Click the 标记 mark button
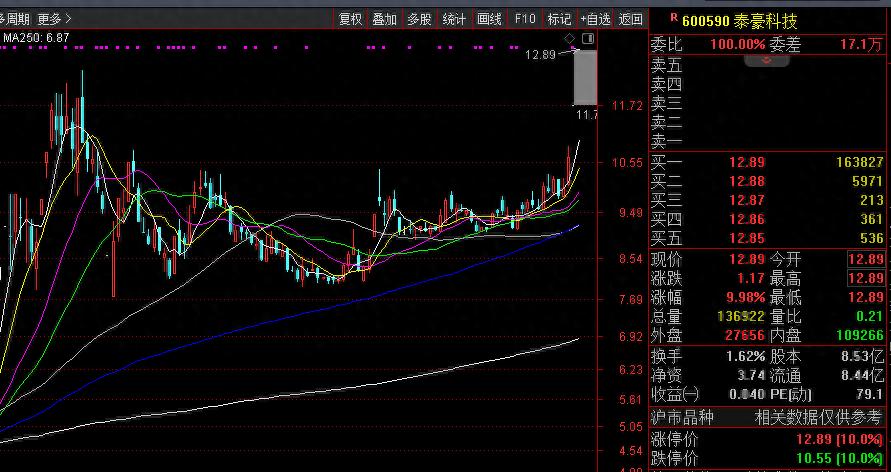891x472 pixels. coord(559,19)
